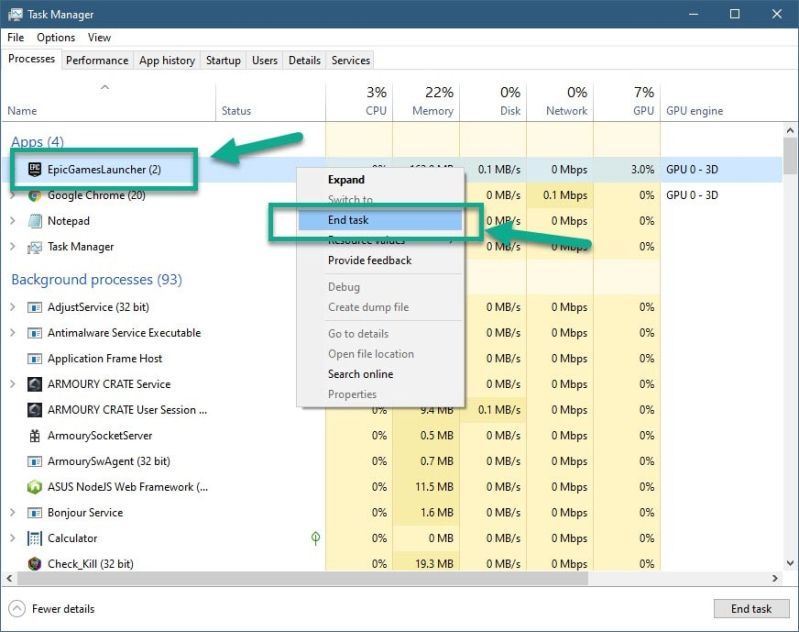The image size is (799, 632).
Task: Click the Notepad app icon
Action: tap(34, 221)
